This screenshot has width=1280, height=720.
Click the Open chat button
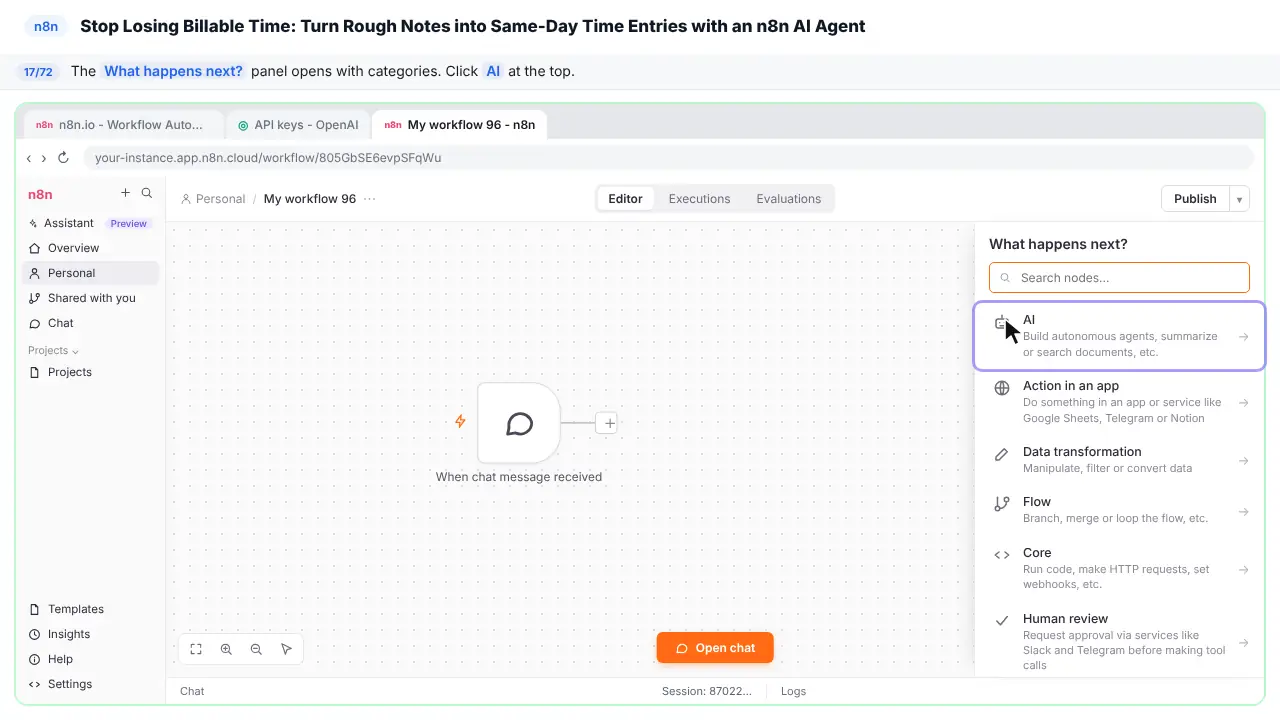point(715,648)
